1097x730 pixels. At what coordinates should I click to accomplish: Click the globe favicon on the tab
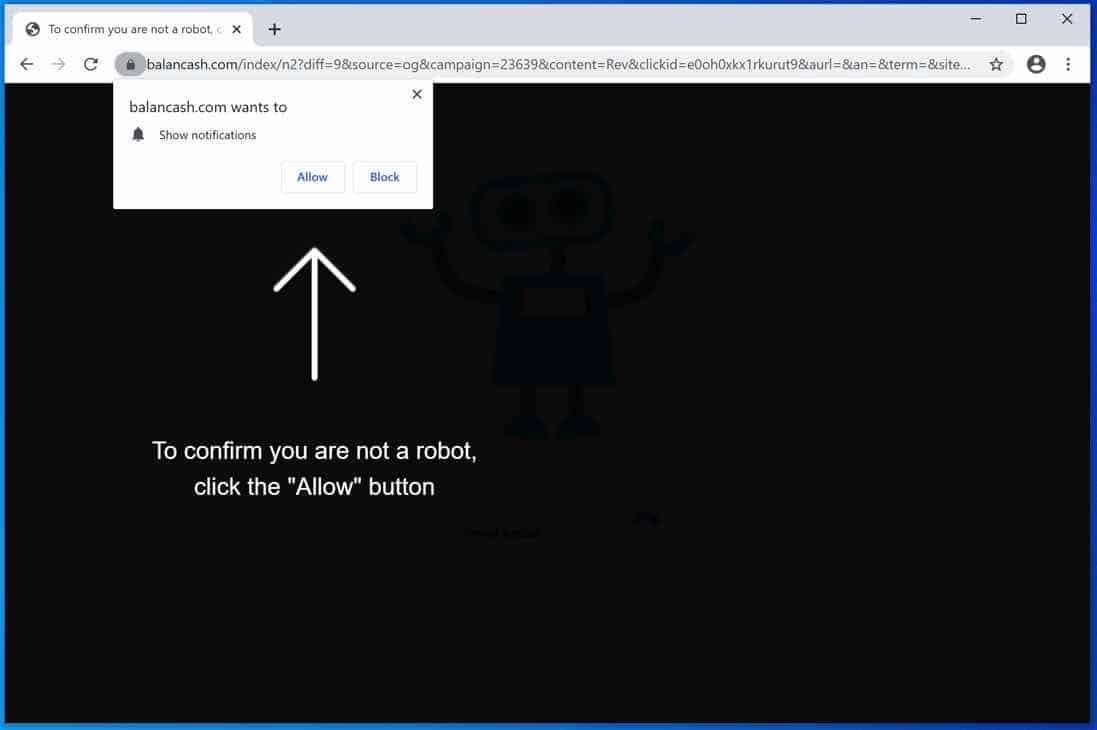[32, 29]
